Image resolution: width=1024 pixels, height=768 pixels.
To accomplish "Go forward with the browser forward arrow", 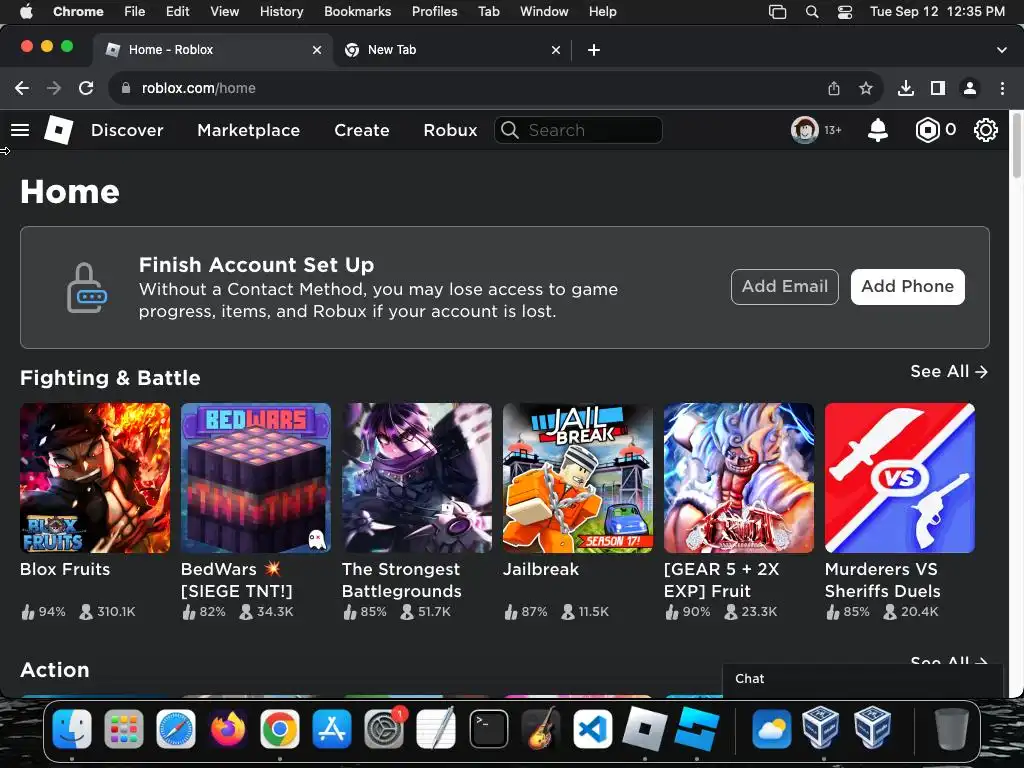I will (x=54, y=88).
